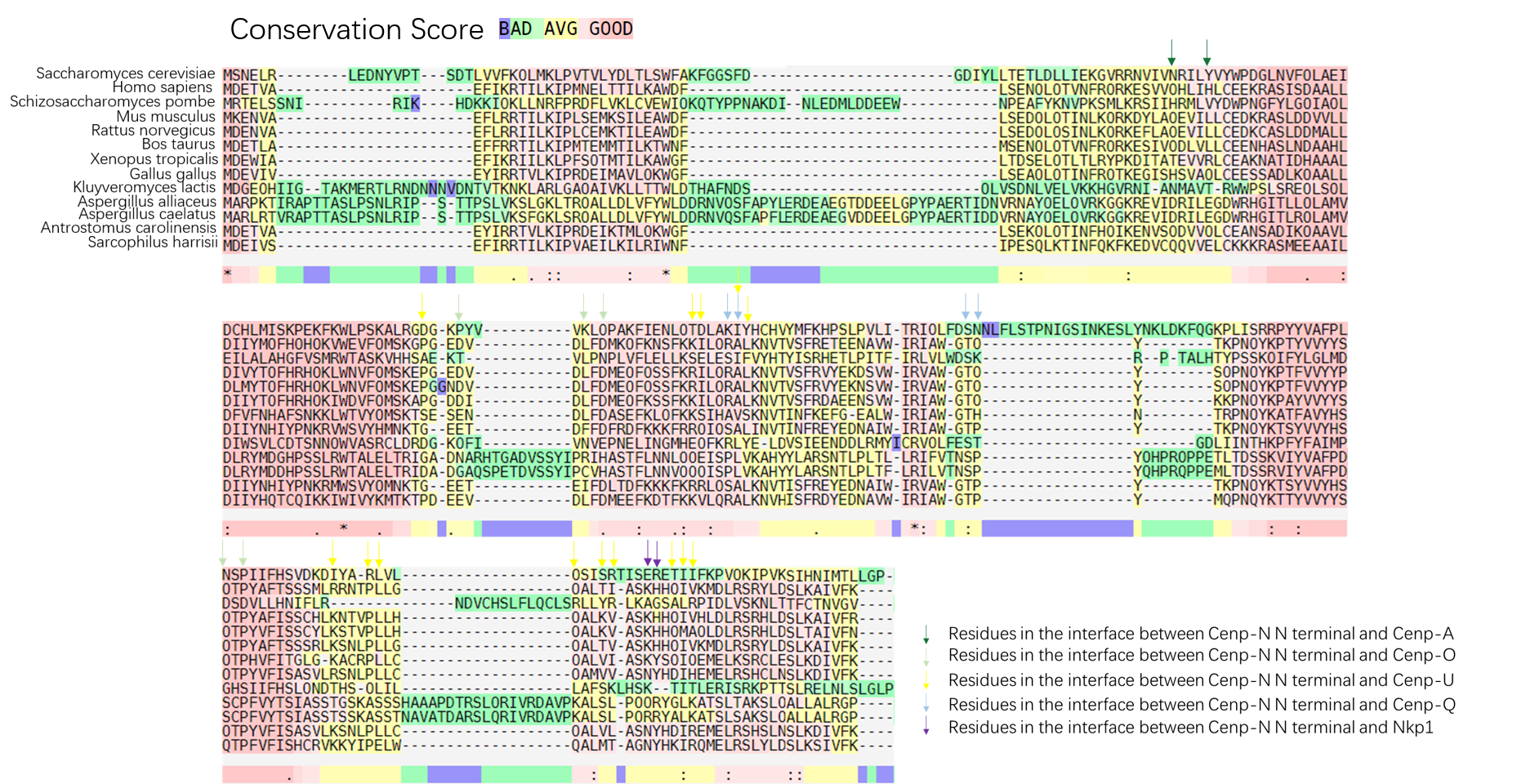The image size is (1517, 784).
Task: Click the legend text ending in "Nkp1"
Action: pos(1191,728)
